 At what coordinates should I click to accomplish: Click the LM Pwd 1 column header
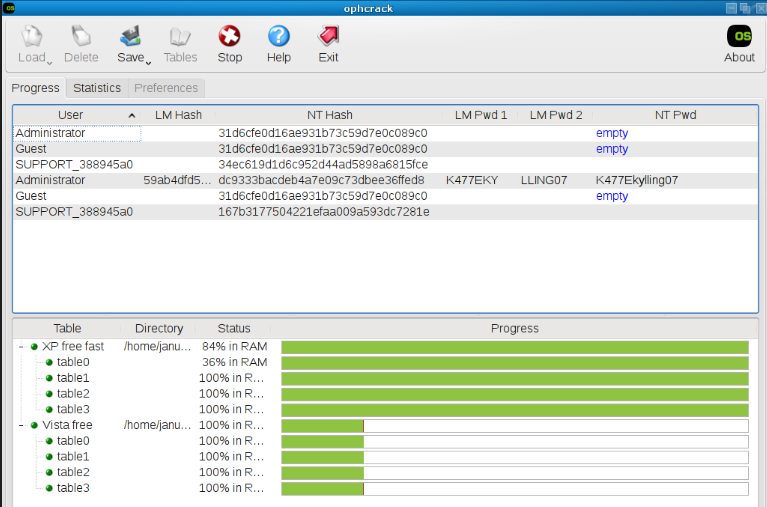(x=480, y=115)
